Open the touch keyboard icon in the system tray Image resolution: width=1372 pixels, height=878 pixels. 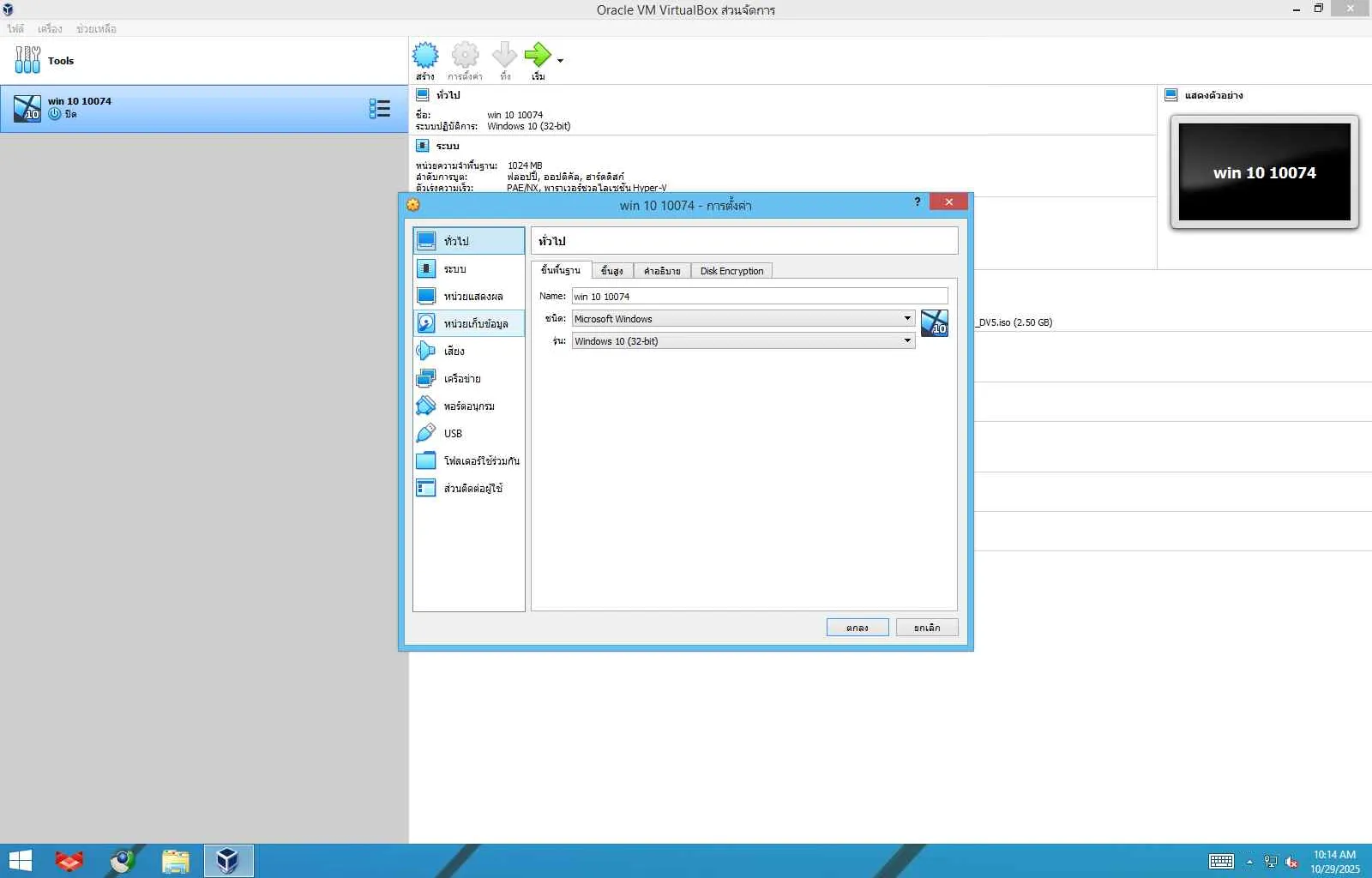(1221, 862)
